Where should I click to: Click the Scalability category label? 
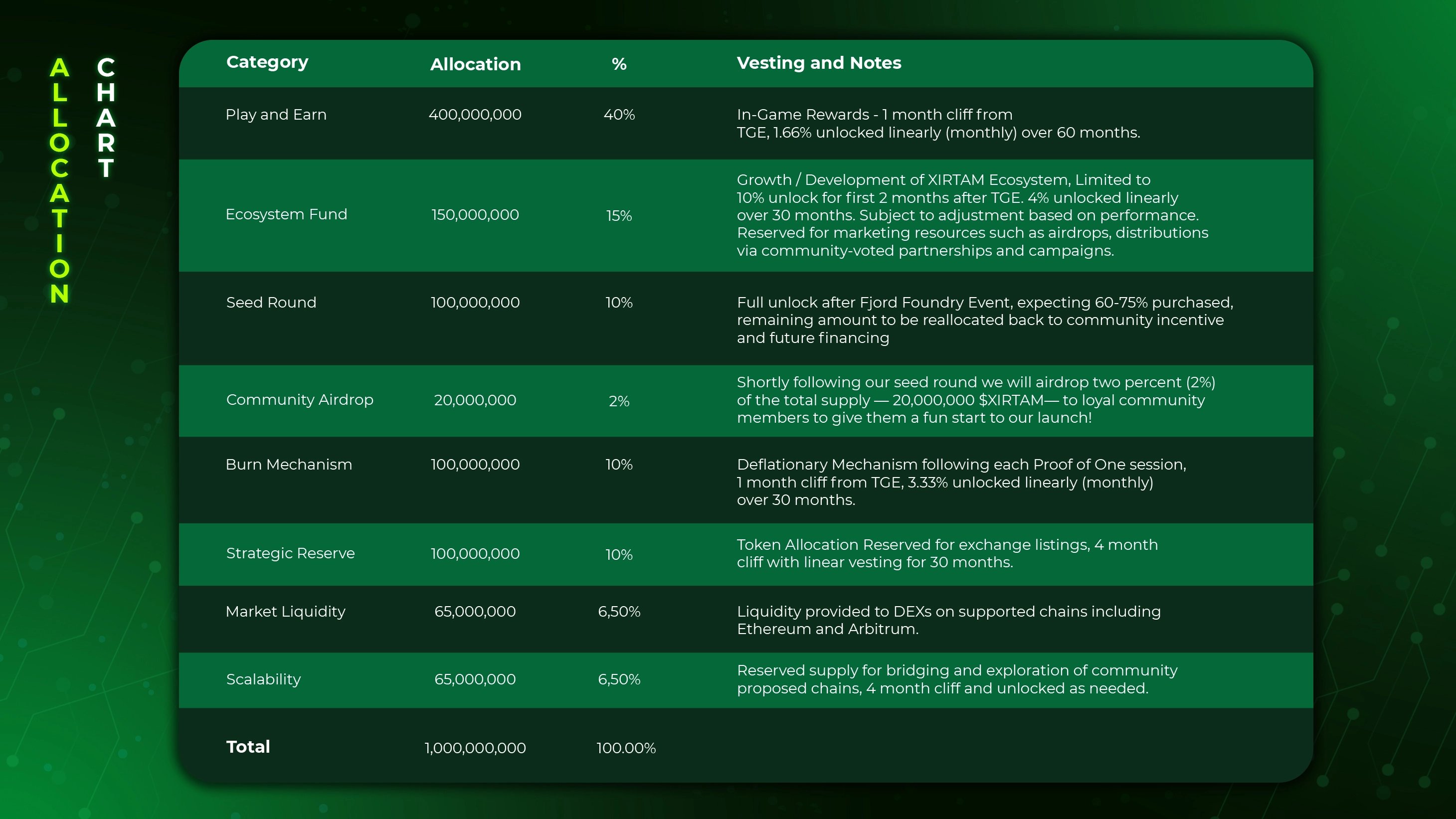(263, 679)
